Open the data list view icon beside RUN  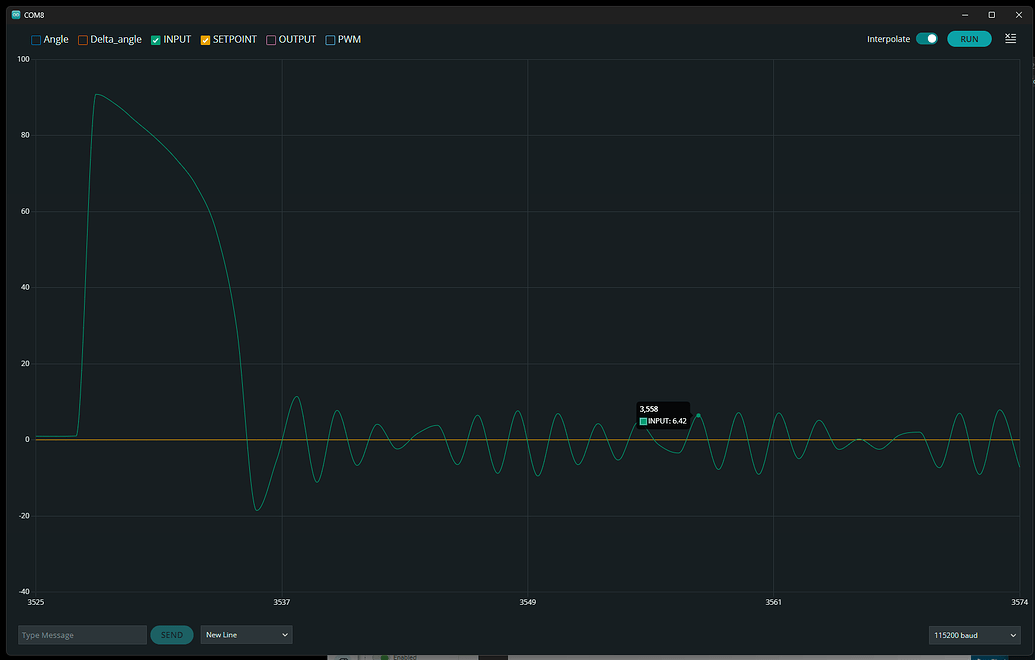point(1010,38)
